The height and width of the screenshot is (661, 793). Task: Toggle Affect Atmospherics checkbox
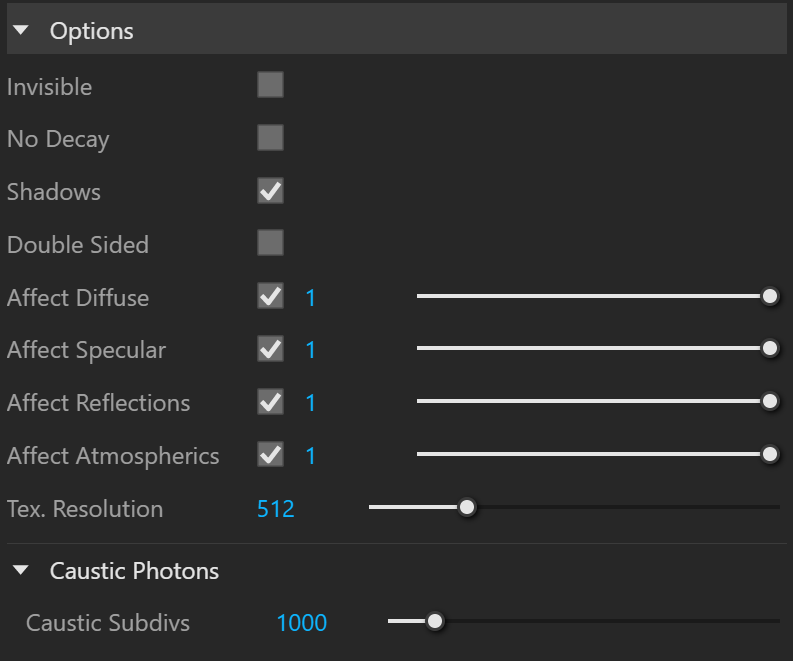point(270,455)
